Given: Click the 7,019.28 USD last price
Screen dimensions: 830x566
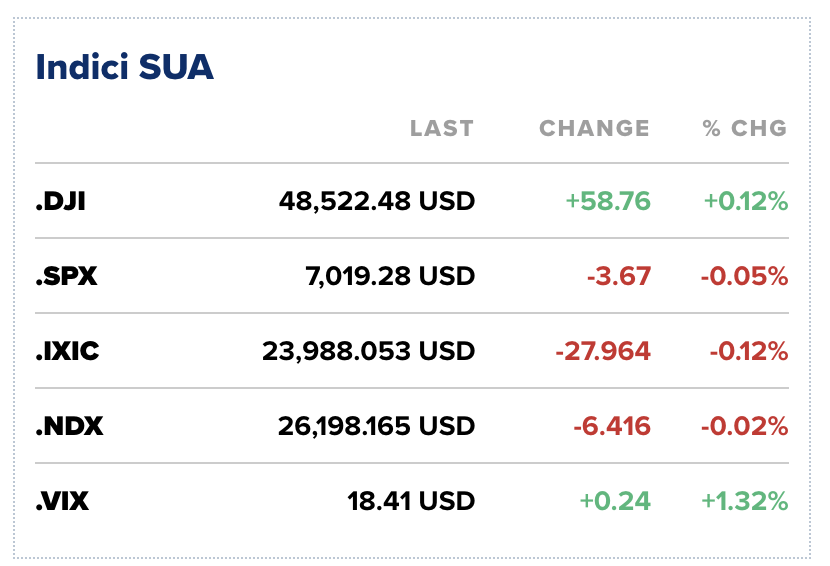Looking at the screenshot, I should (x=390, y=277).
